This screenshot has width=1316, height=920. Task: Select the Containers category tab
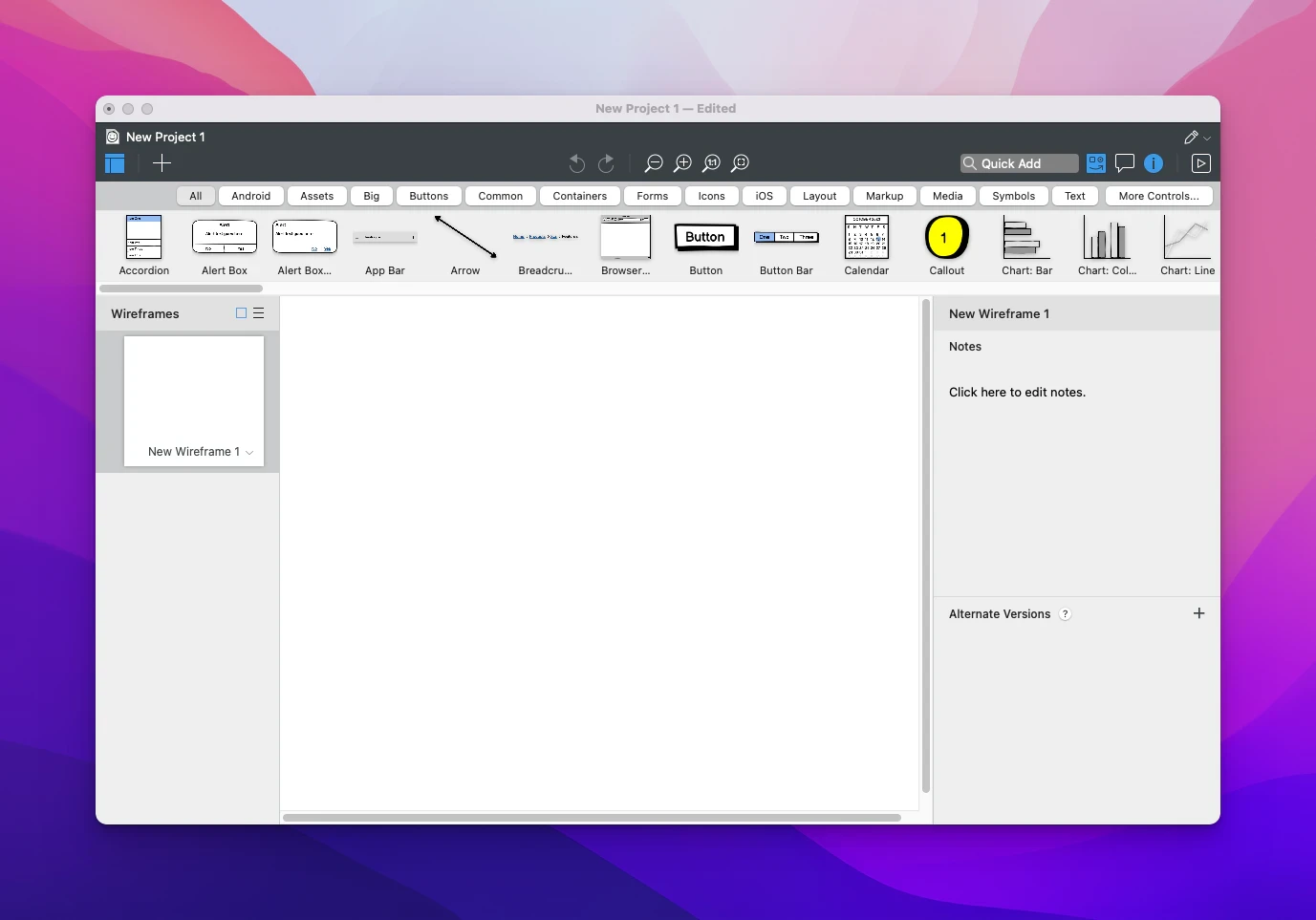(579, 196)
